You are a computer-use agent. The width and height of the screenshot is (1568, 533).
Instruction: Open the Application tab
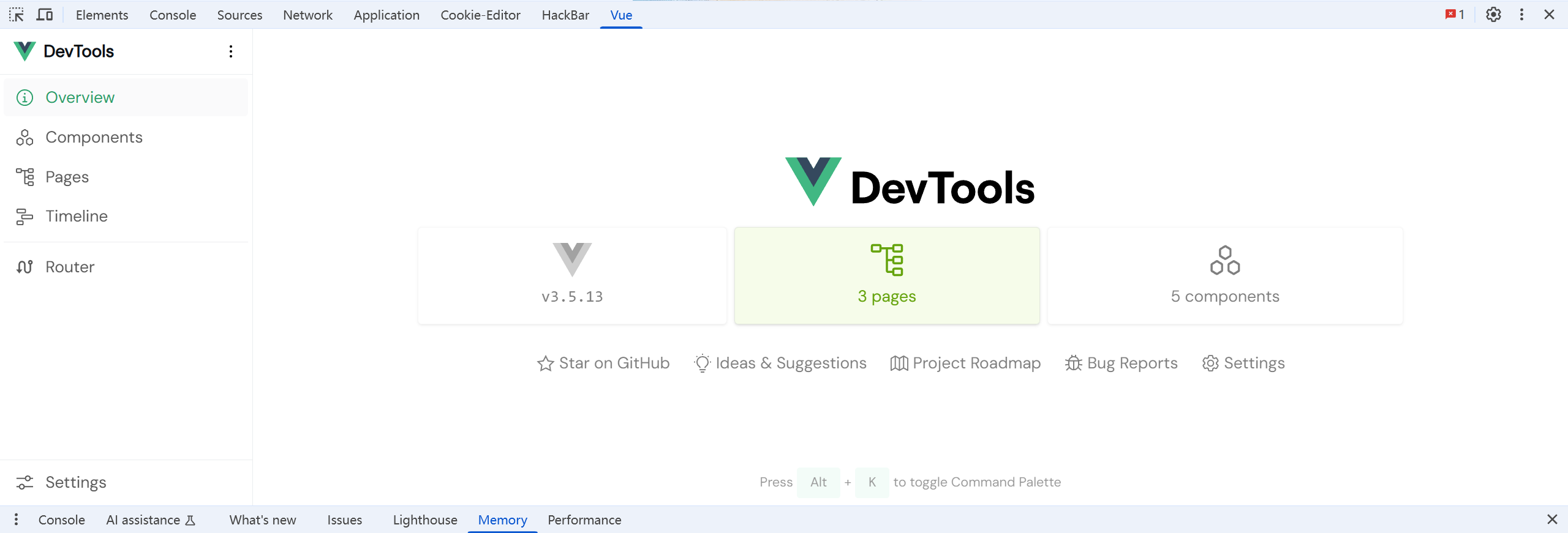(x=386, y=15)
